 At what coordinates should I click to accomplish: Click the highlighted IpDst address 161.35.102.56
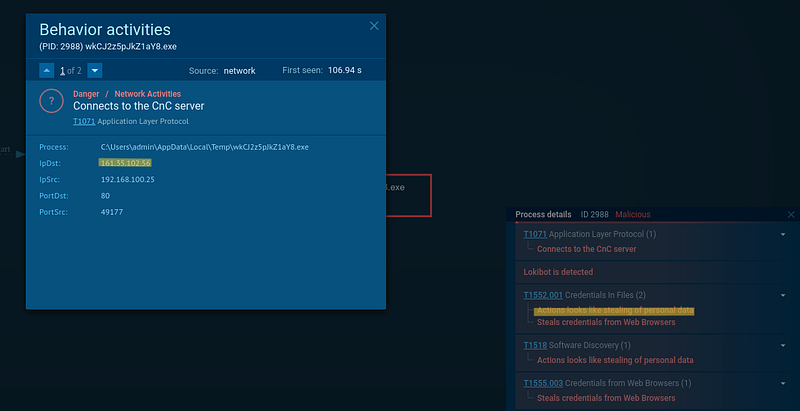tap(125, 163)
